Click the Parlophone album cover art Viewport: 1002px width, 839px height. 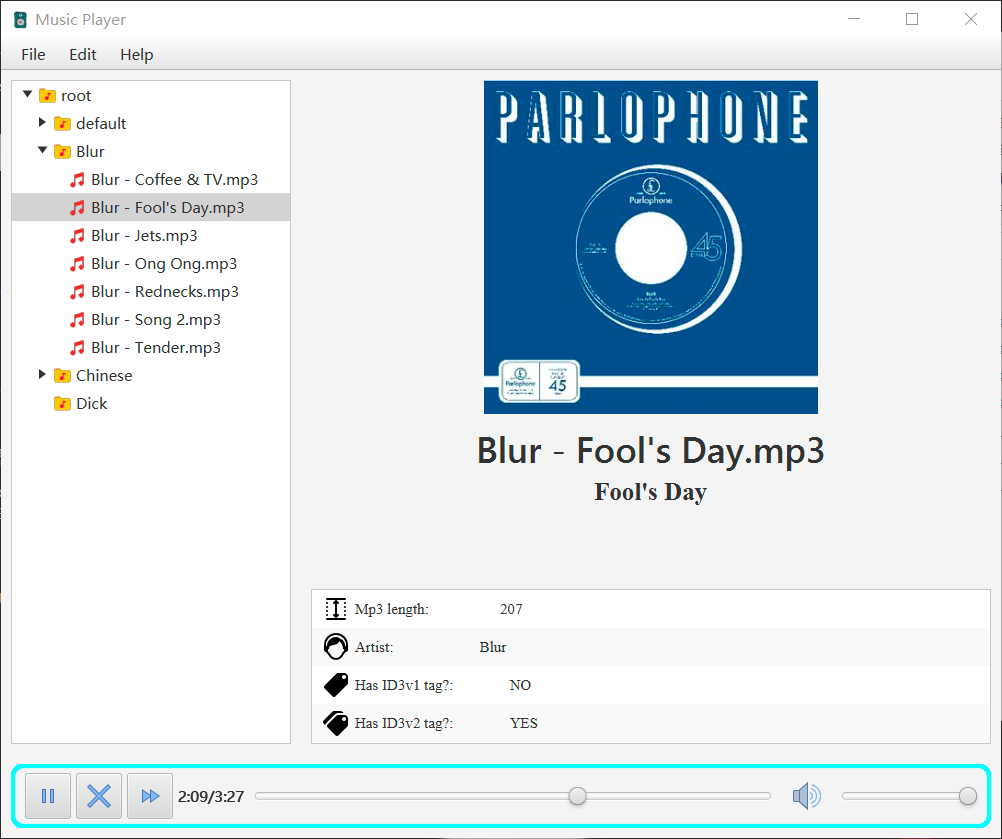650,247
